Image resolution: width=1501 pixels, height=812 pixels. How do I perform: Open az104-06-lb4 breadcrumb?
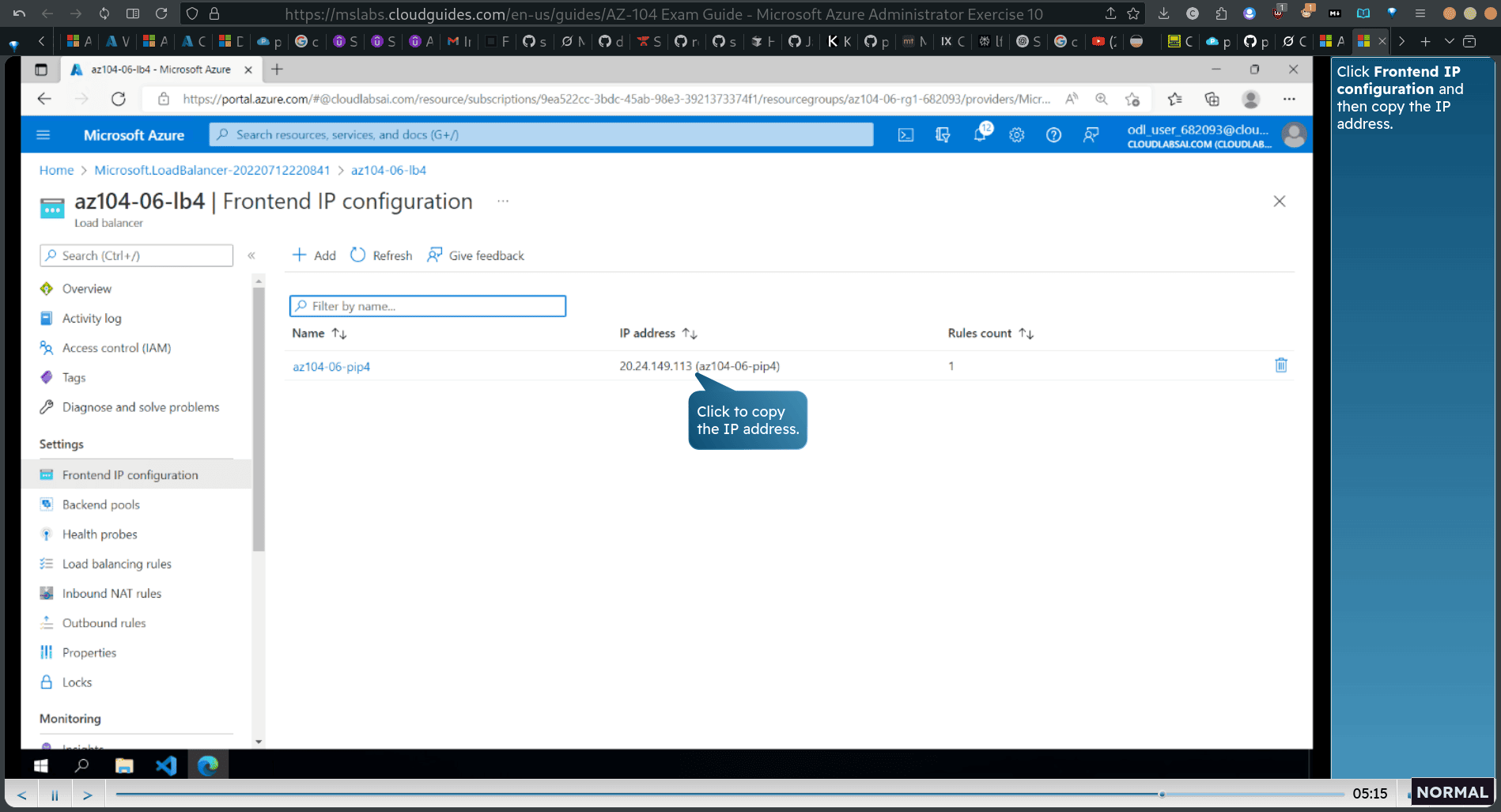(388, 170)
